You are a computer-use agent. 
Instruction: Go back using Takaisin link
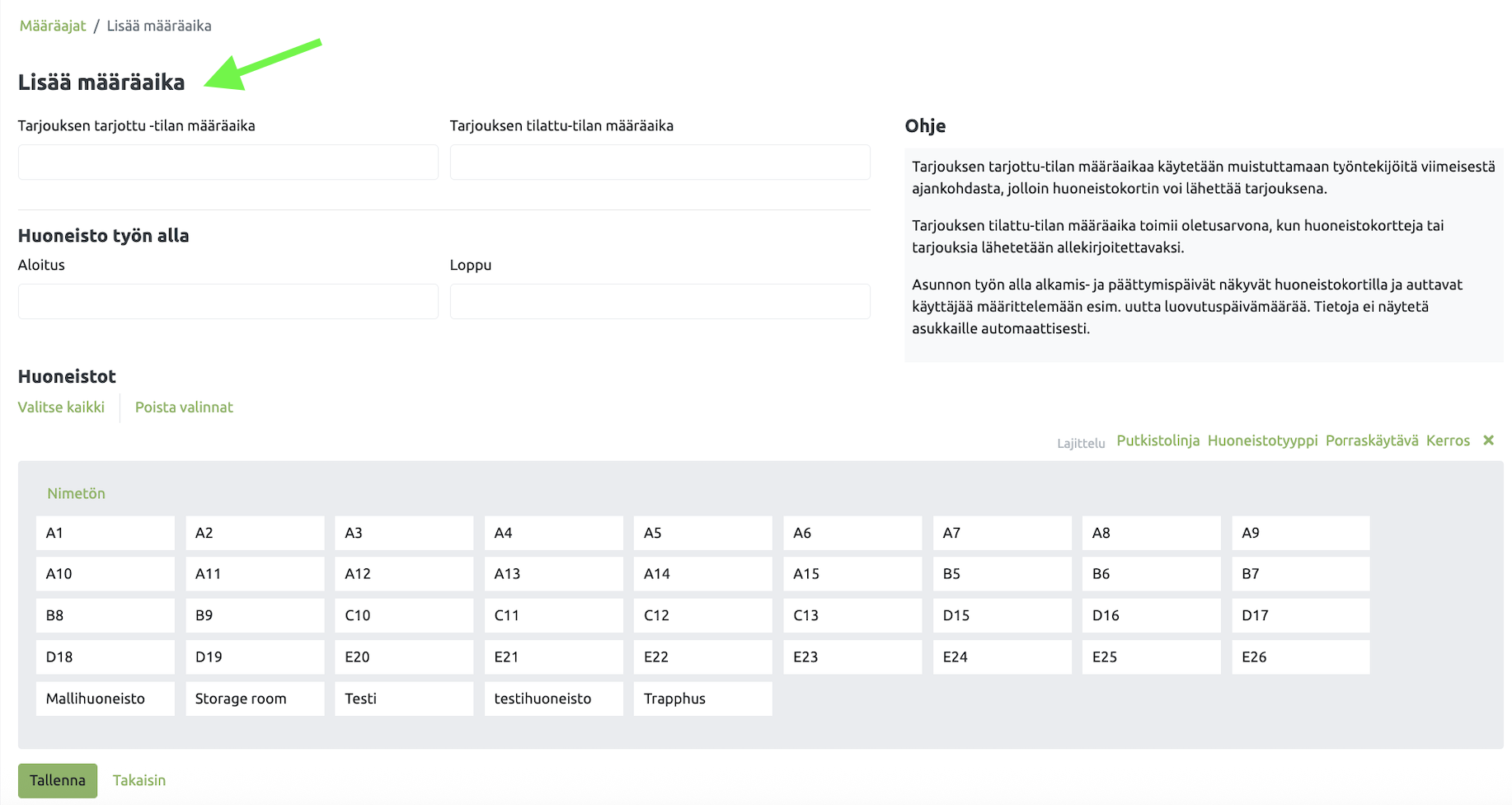point(139,780)
